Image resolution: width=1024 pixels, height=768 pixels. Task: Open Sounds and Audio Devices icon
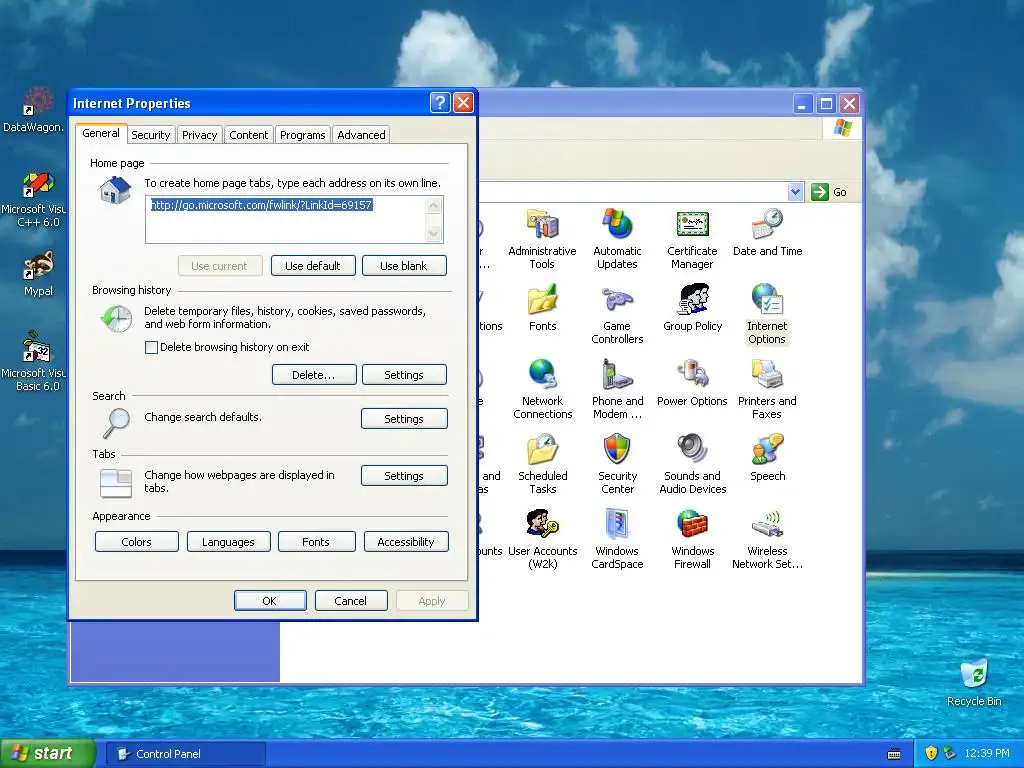click(692, 464)
